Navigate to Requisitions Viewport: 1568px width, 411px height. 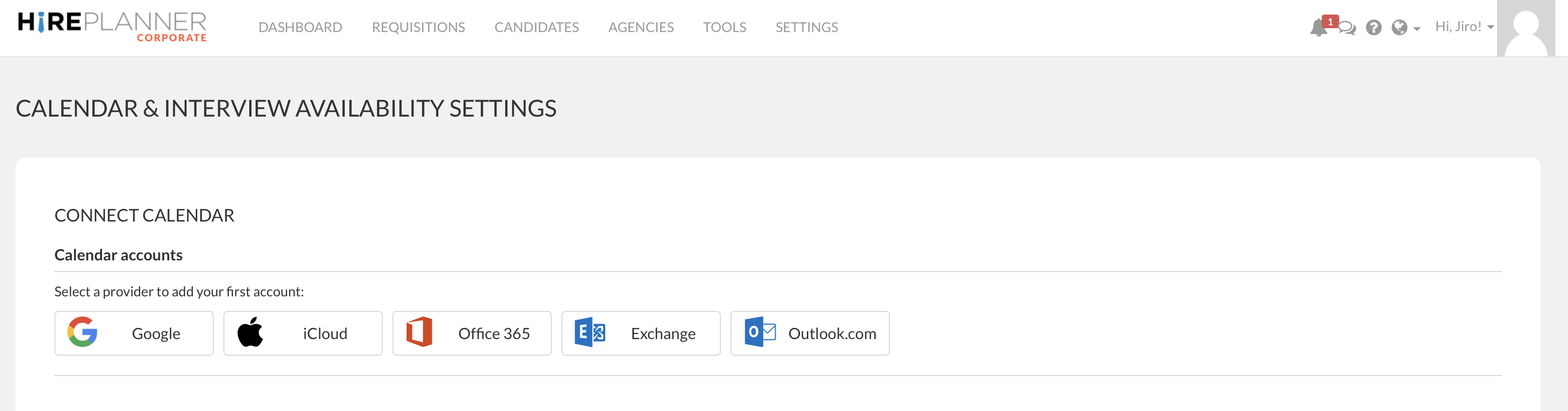[418, 27]
